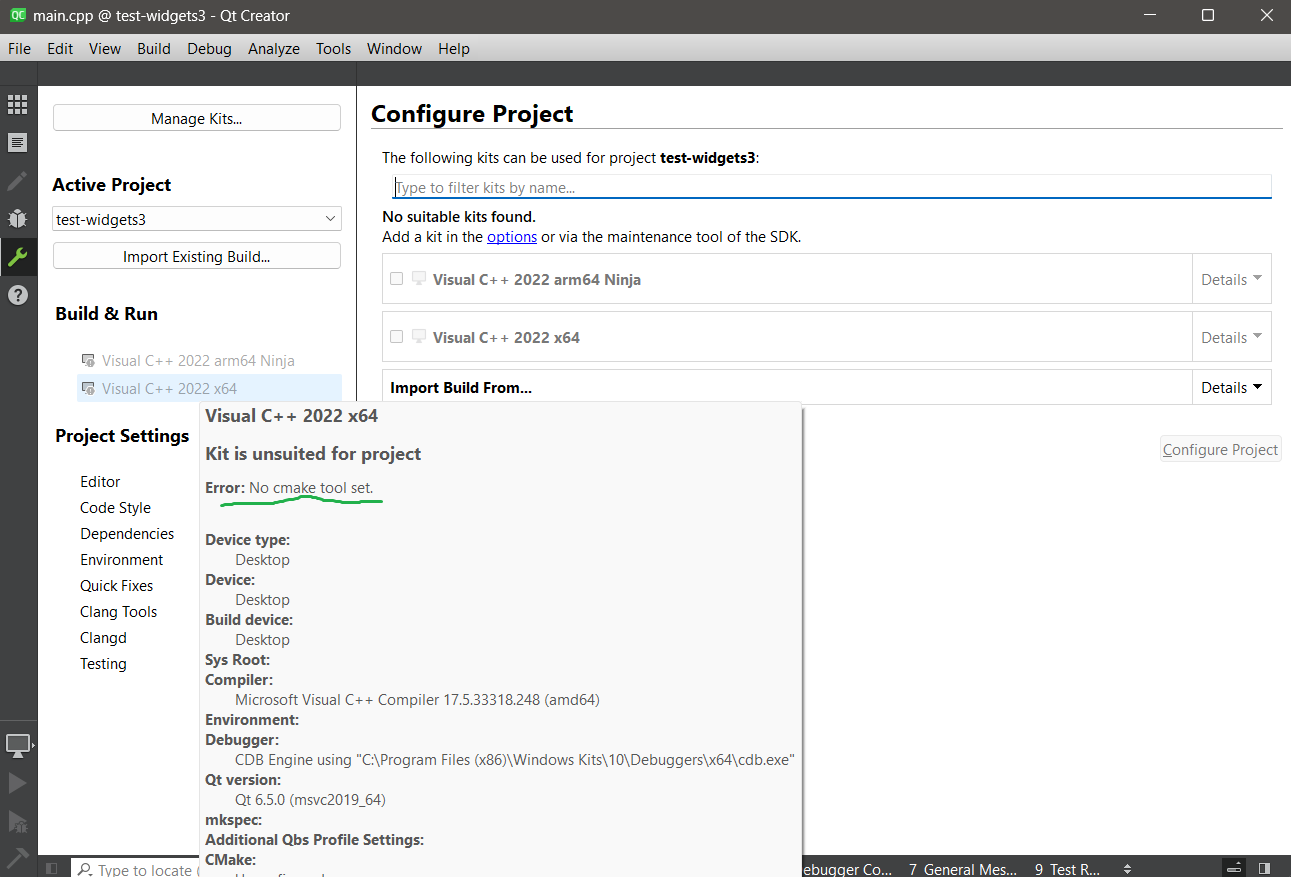Viewport: 1291px width, 877px height.
Task: Open 9 Test Results output pane
Action: coord(1067,869)
